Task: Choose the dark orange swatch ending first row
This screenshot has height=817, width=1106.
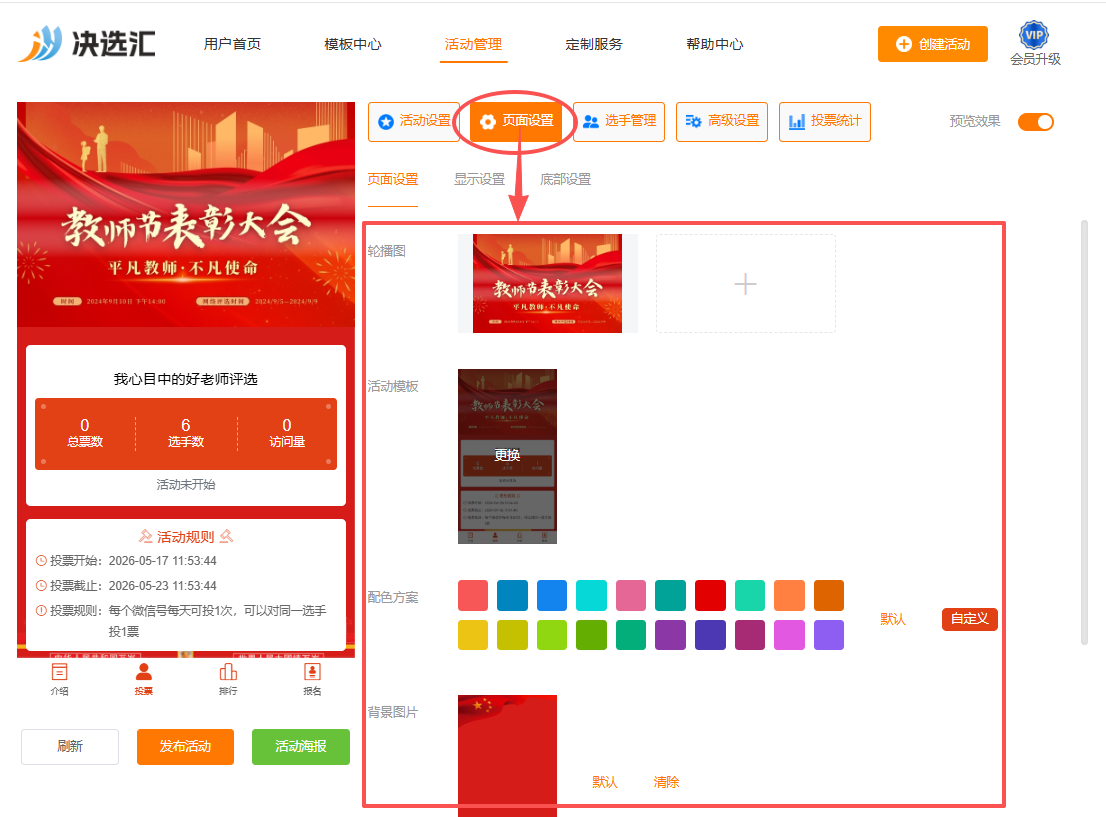Action: pos(829,595)
